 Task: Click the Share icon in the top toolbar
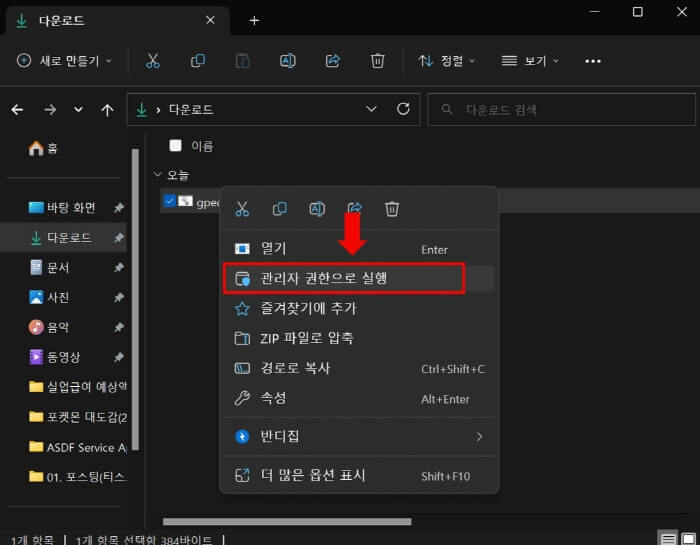333,61
